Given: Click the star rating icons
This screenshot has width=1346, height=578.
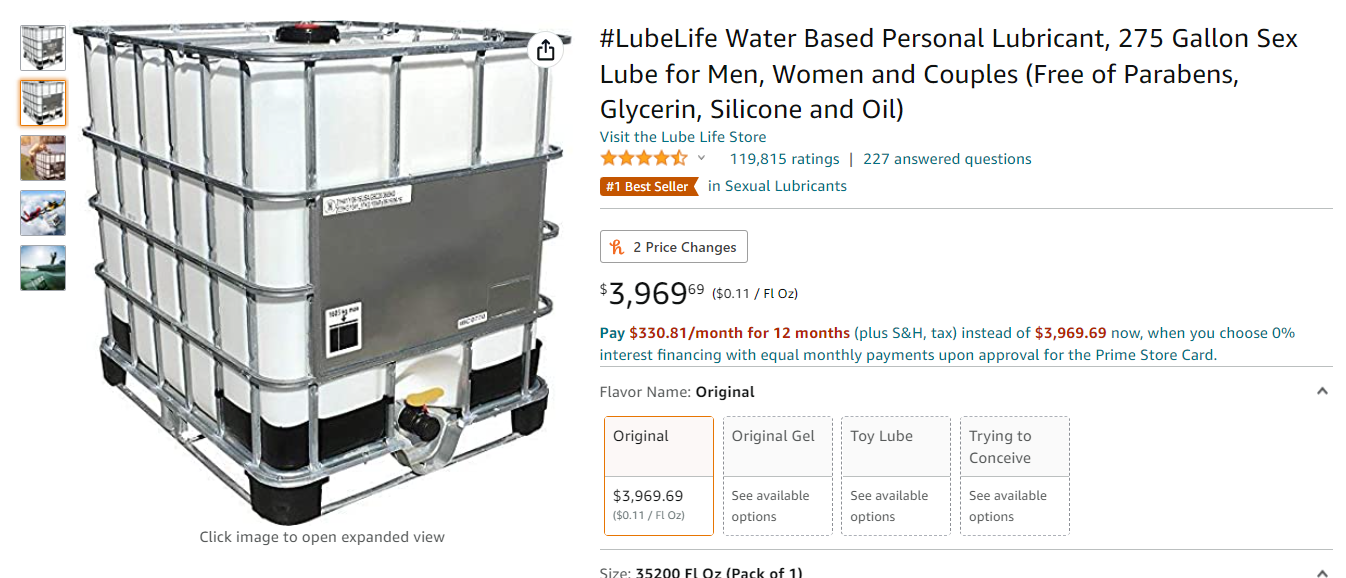Looking at the screenshot, I should pos(644,158).
